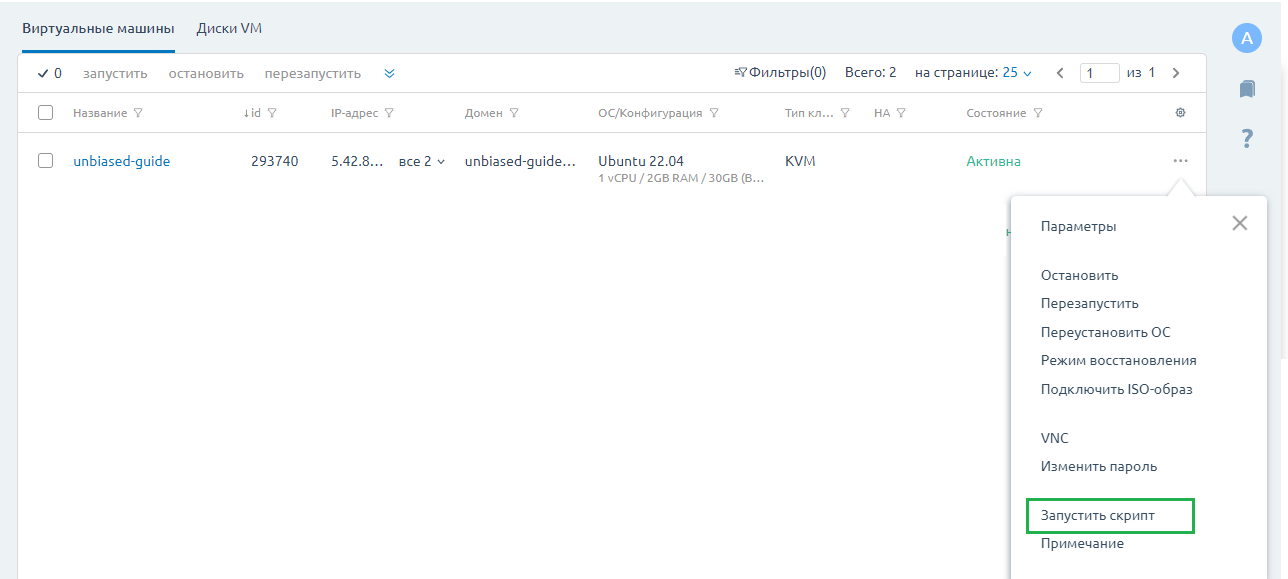Image resolution: width=1288 pixels, height=579 pixels.
Task: Click the user avatar icon
Action: click(1246, 39)
